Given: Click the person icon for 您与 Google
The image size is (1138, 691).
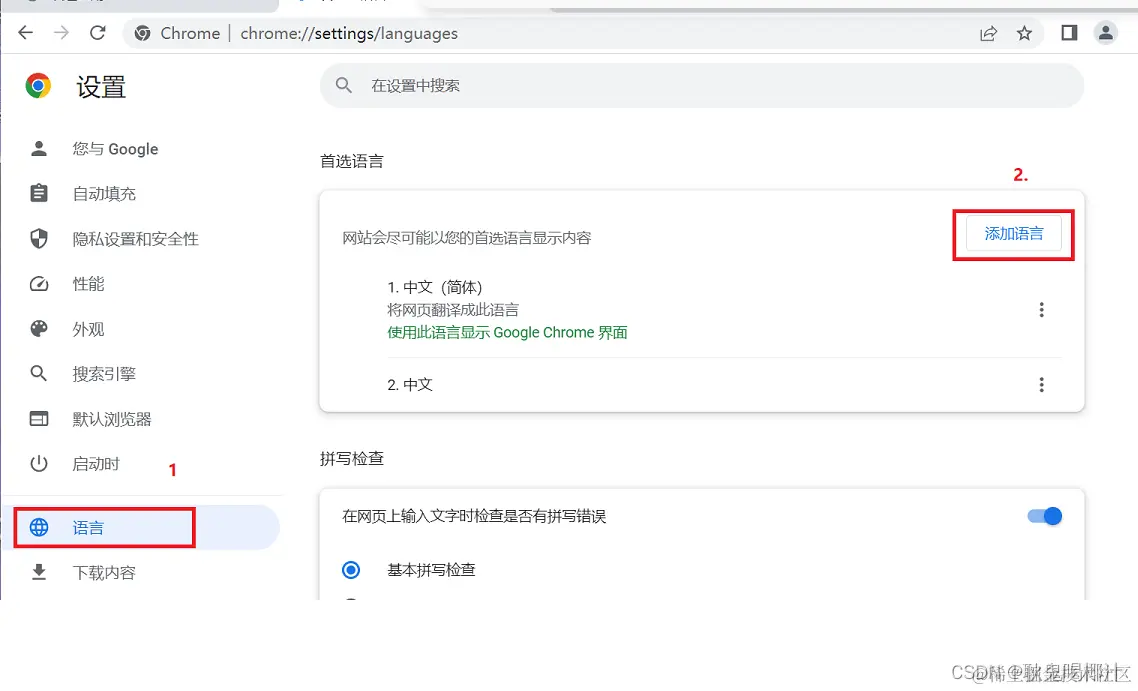Looking at the screenshot, I should (39, 149).
